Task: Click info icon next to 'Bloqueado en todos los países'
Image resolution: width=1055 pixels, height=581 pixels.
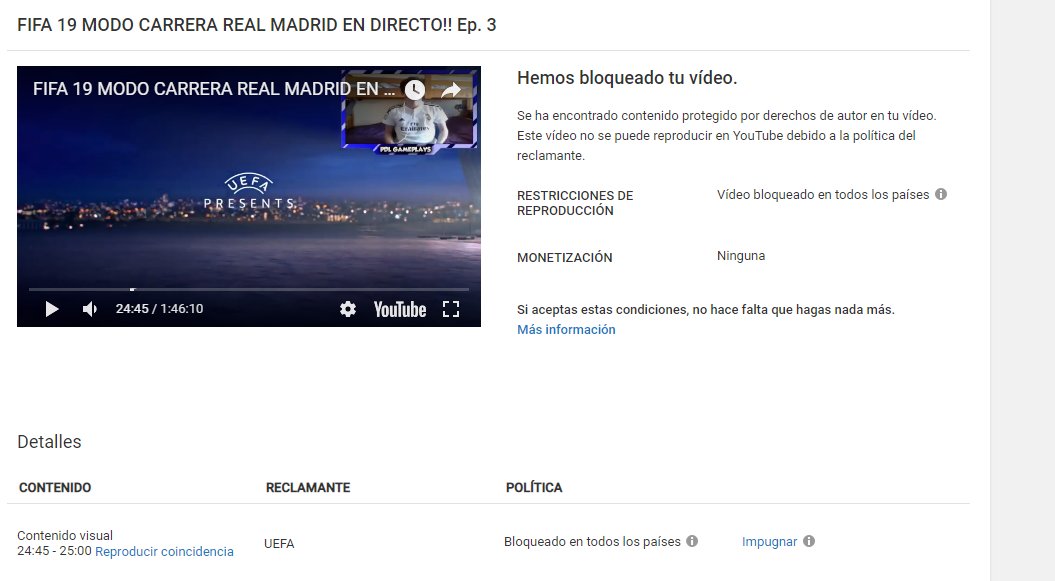Action: 692,541
